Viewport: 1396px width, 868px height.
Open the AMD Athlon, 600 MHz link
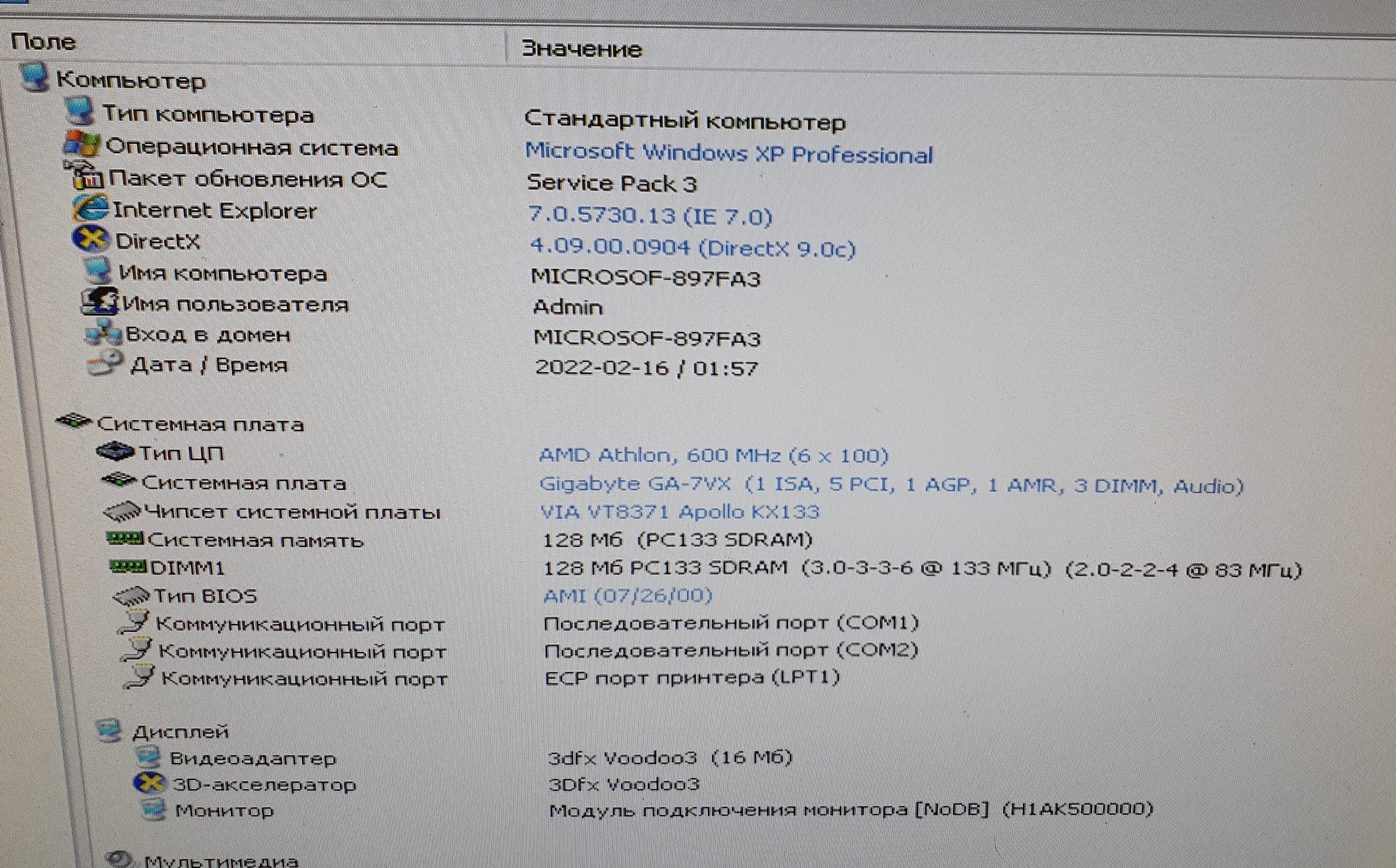pos(714,454)
